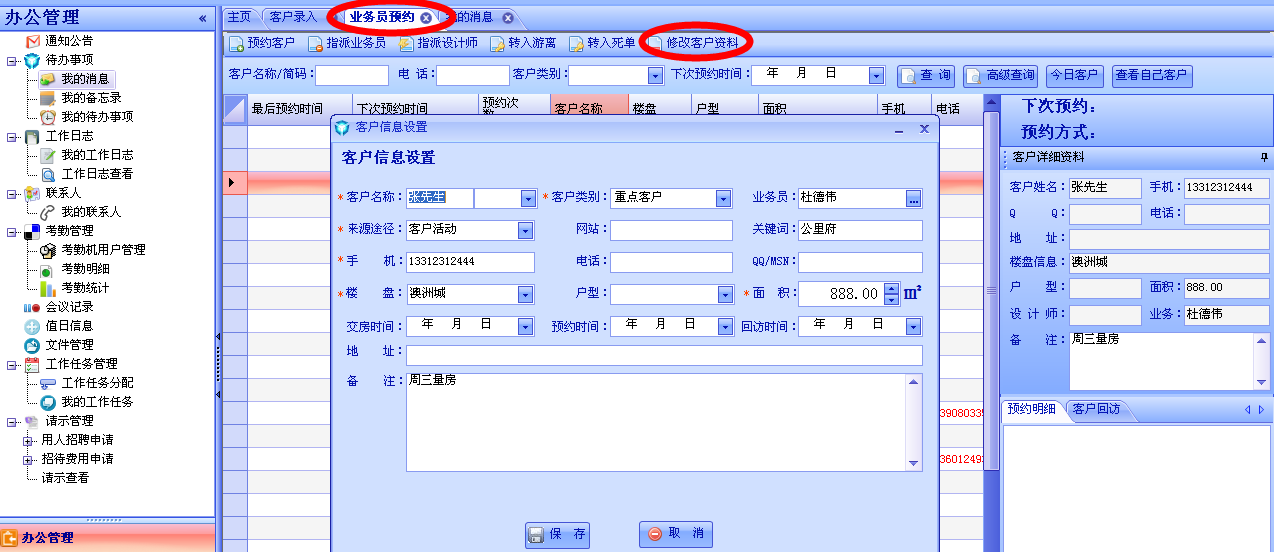The image size is (1274, 552).
Task: Click the 地址 field in dialog
Action: (x=664, y=355)
